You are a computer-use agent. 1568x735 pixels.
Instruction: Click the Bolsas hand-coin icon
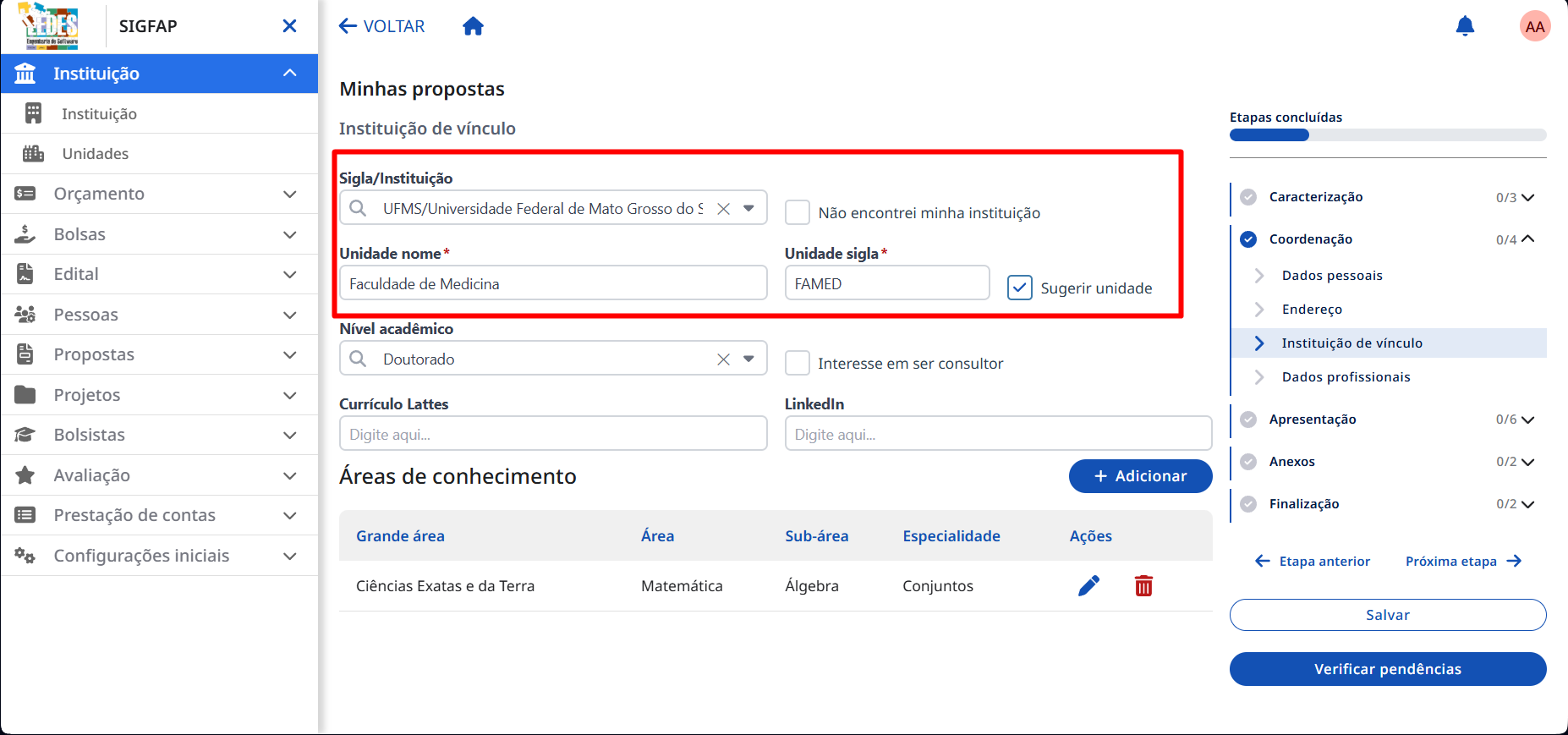coord(25,234)
